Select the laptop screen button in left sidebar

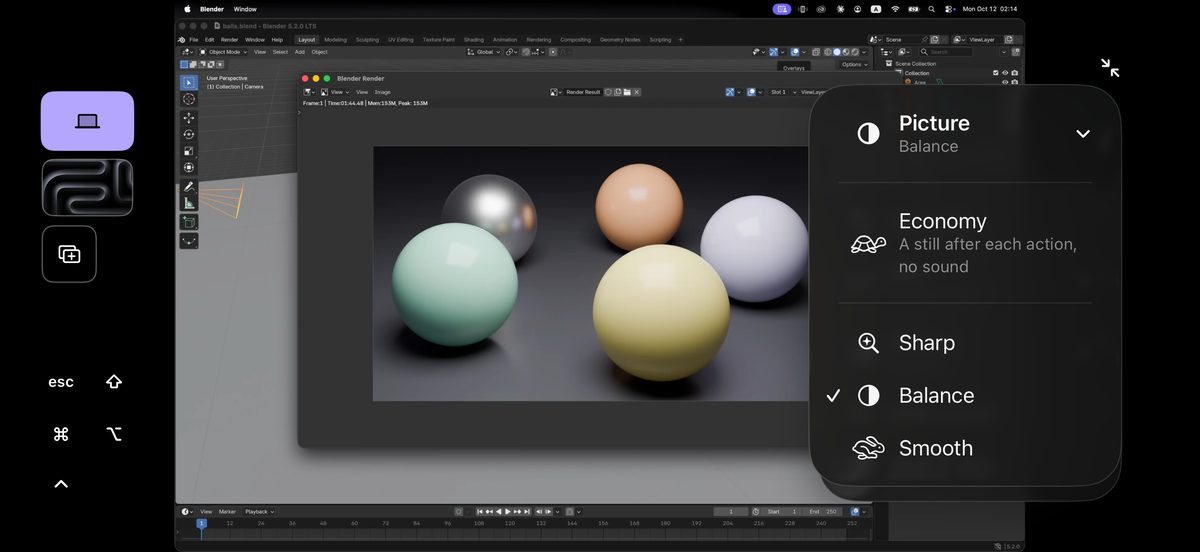pos(87,121)
